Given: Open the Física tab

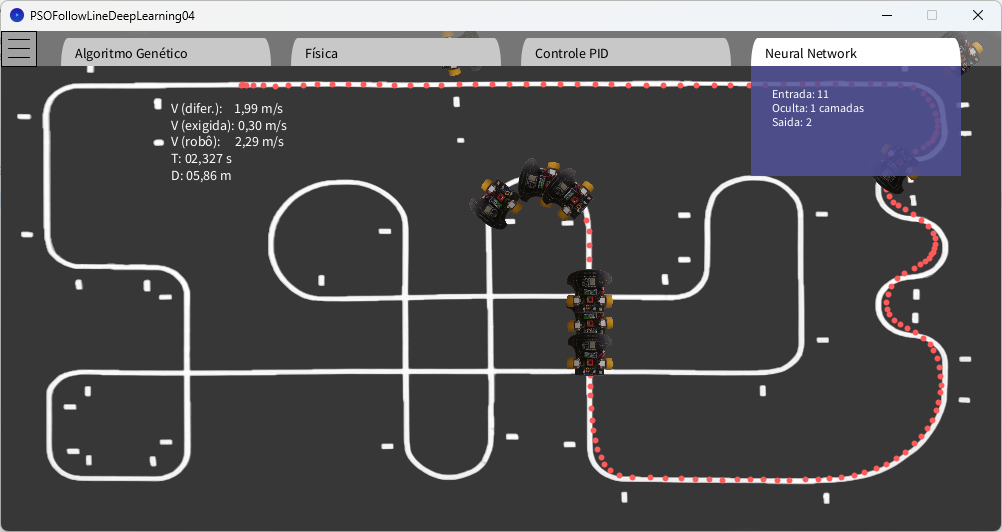Looking at the screenshot, I should (x=396, y=52).
